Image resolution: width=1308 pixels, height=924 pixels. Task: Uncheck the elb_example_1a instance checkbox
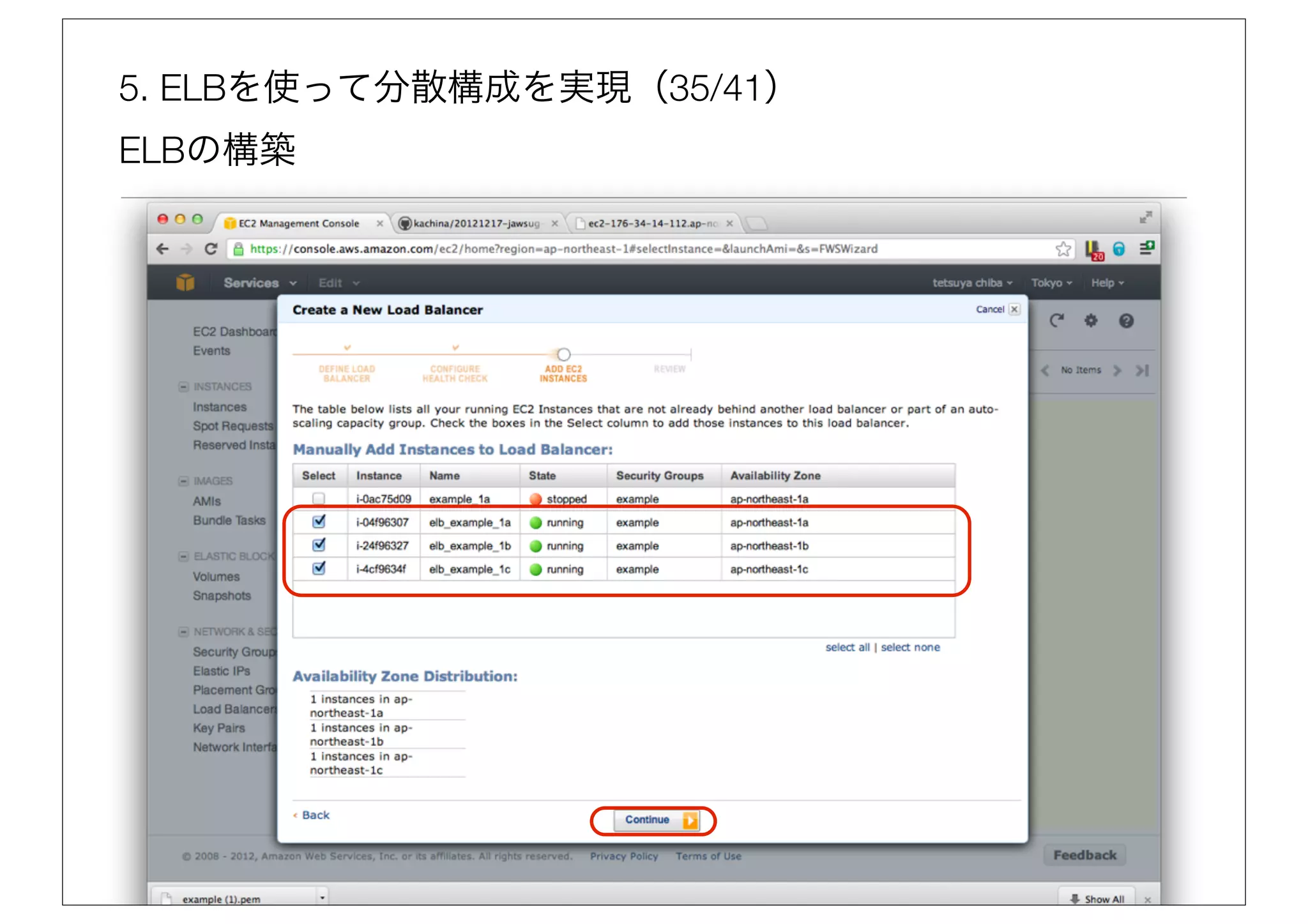[319, 522]
